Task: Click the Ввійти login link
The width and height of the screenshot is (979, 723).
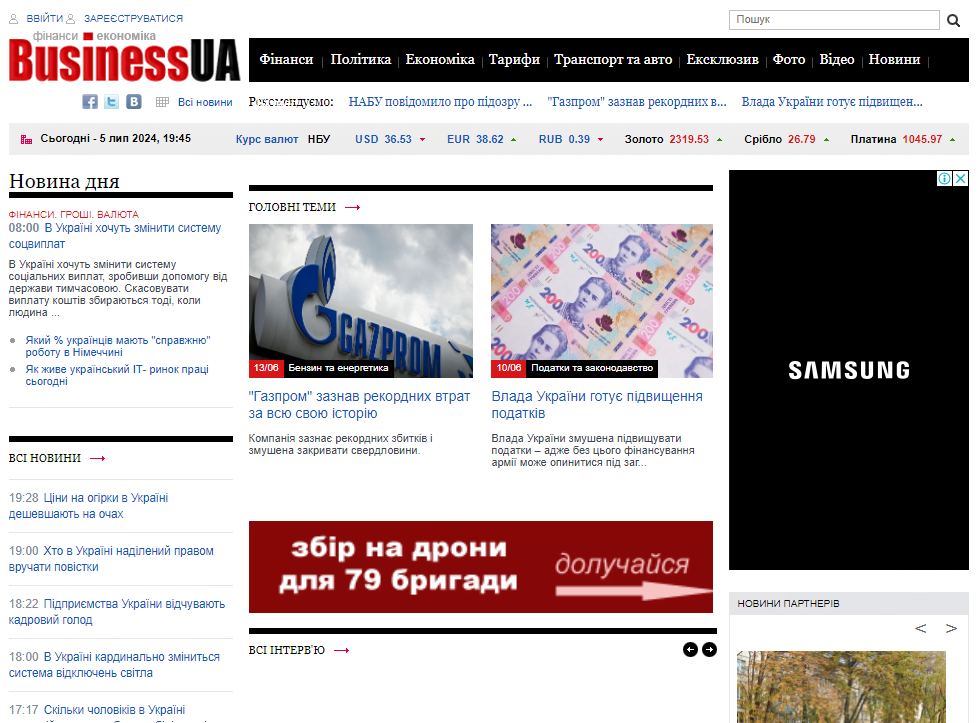Action: [x=44, y=19]
